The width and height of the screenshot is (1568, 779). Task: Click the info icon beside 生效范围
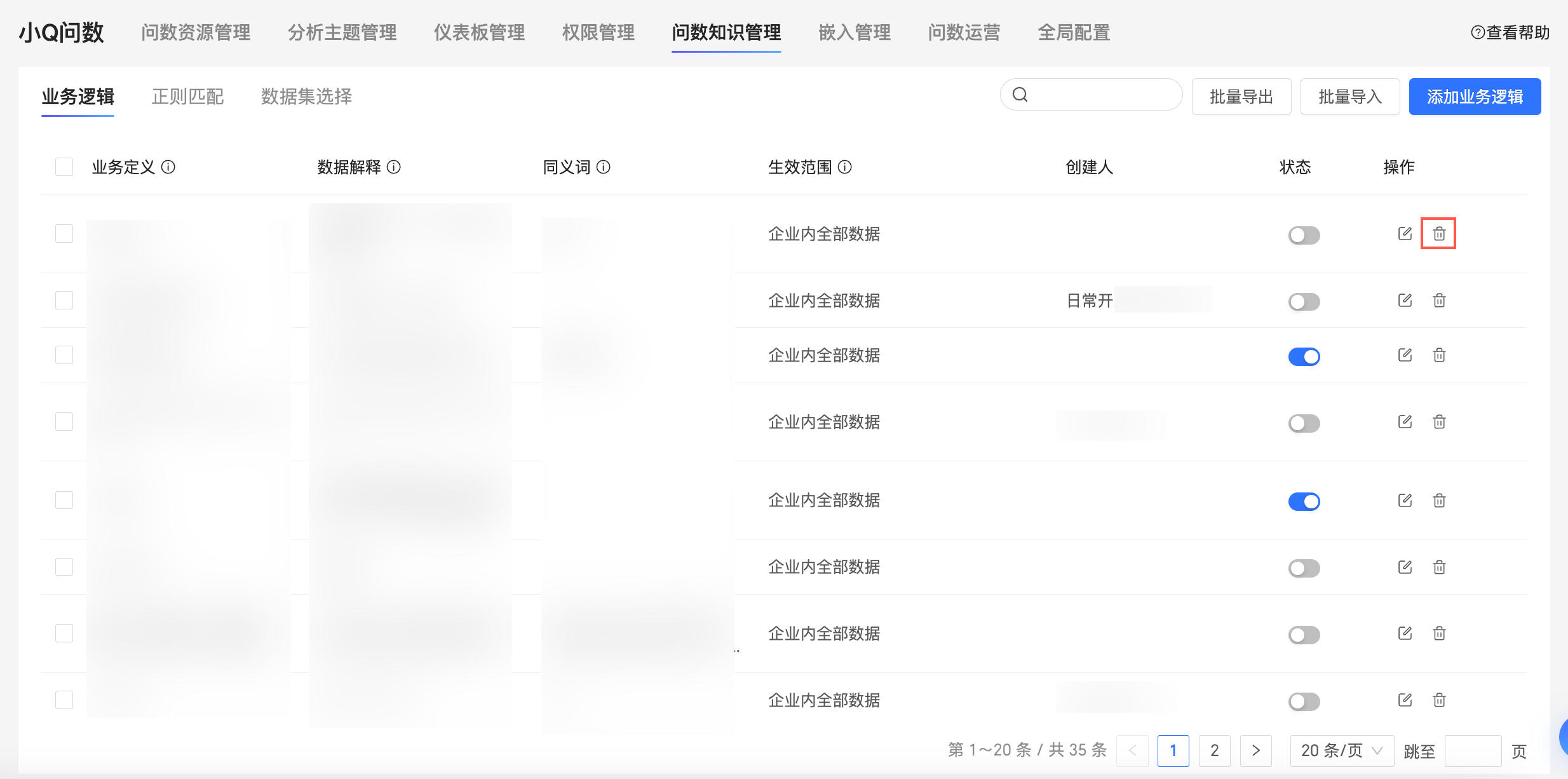click(845, 167)
